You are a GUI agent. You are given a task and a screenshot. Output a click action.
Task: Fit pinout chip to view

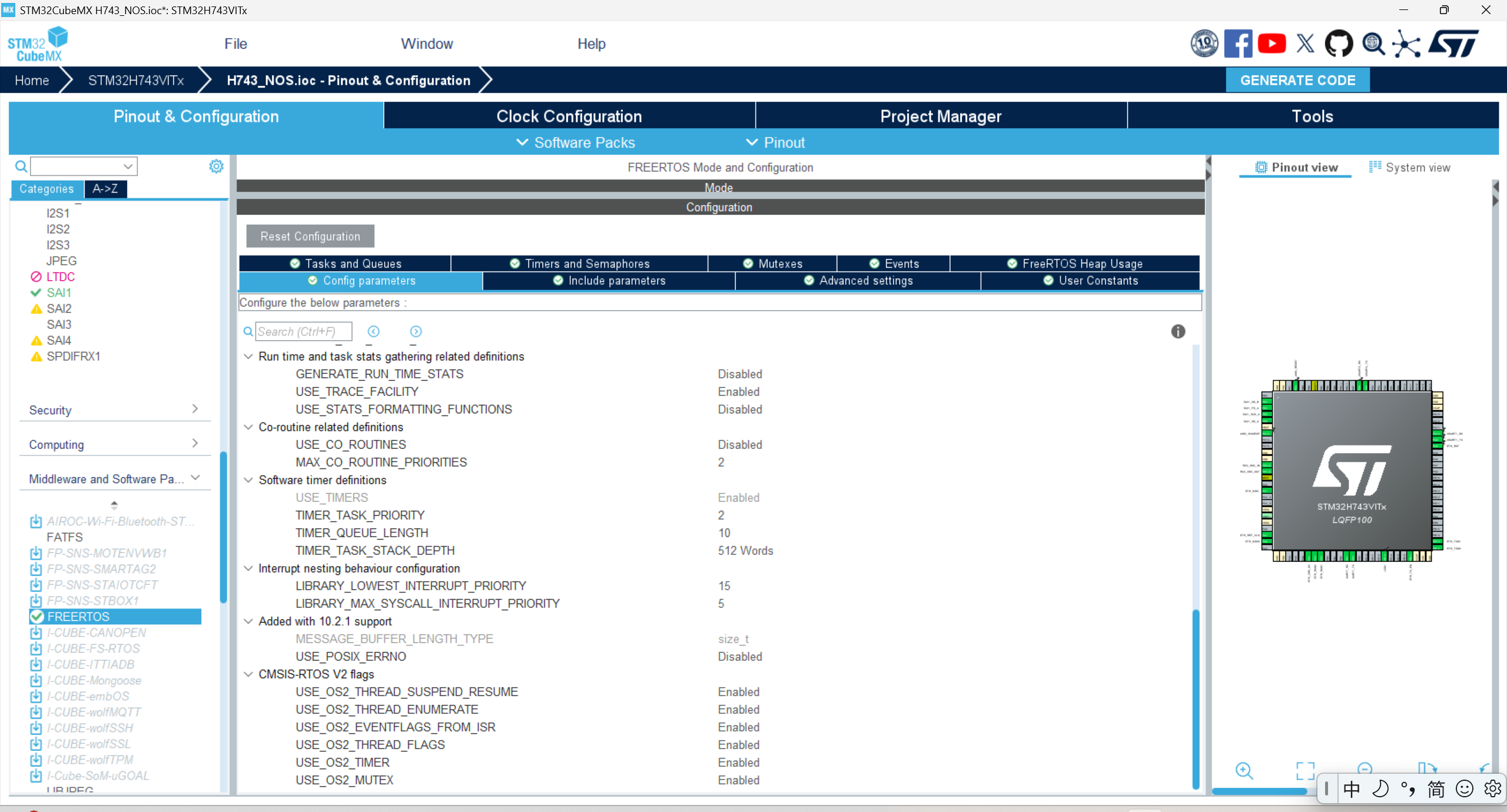point(1305,770)
